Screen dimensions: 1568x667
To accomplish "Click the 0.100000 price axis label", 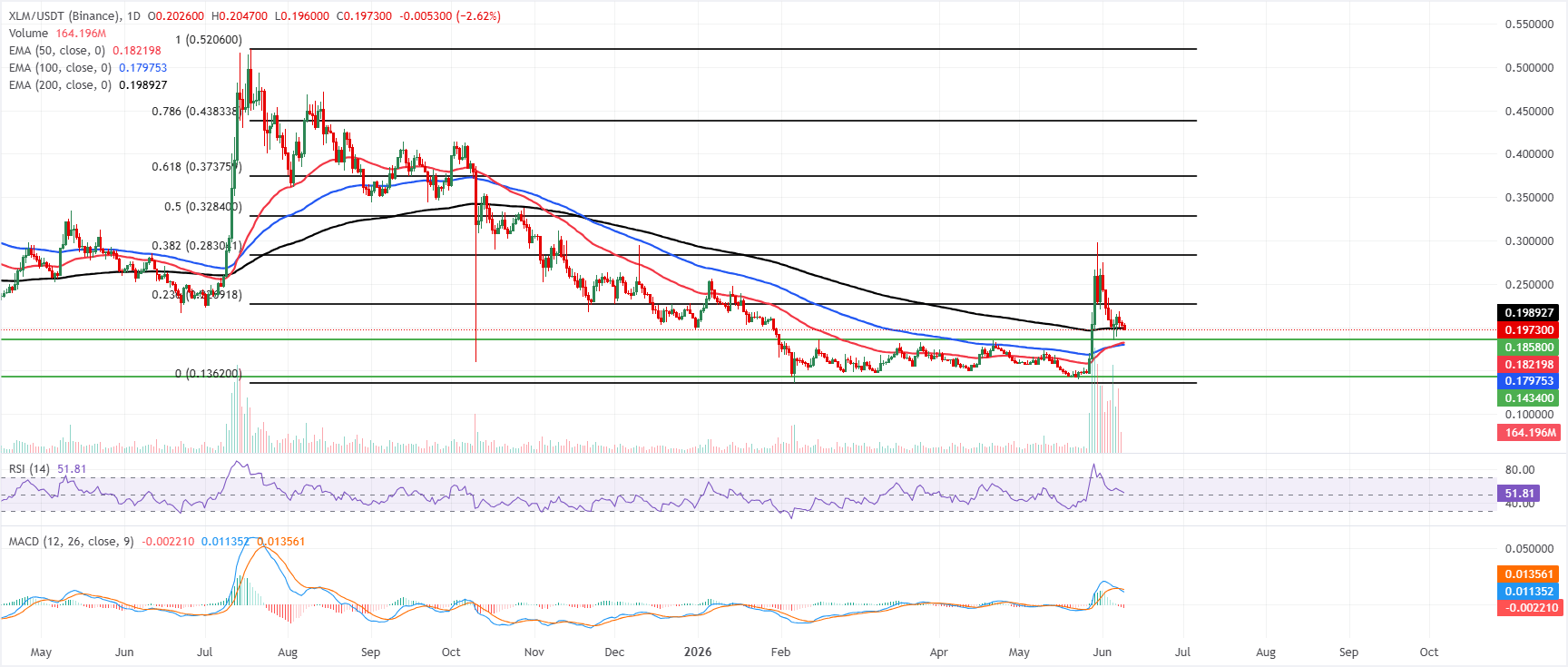I will (1529, 415).
